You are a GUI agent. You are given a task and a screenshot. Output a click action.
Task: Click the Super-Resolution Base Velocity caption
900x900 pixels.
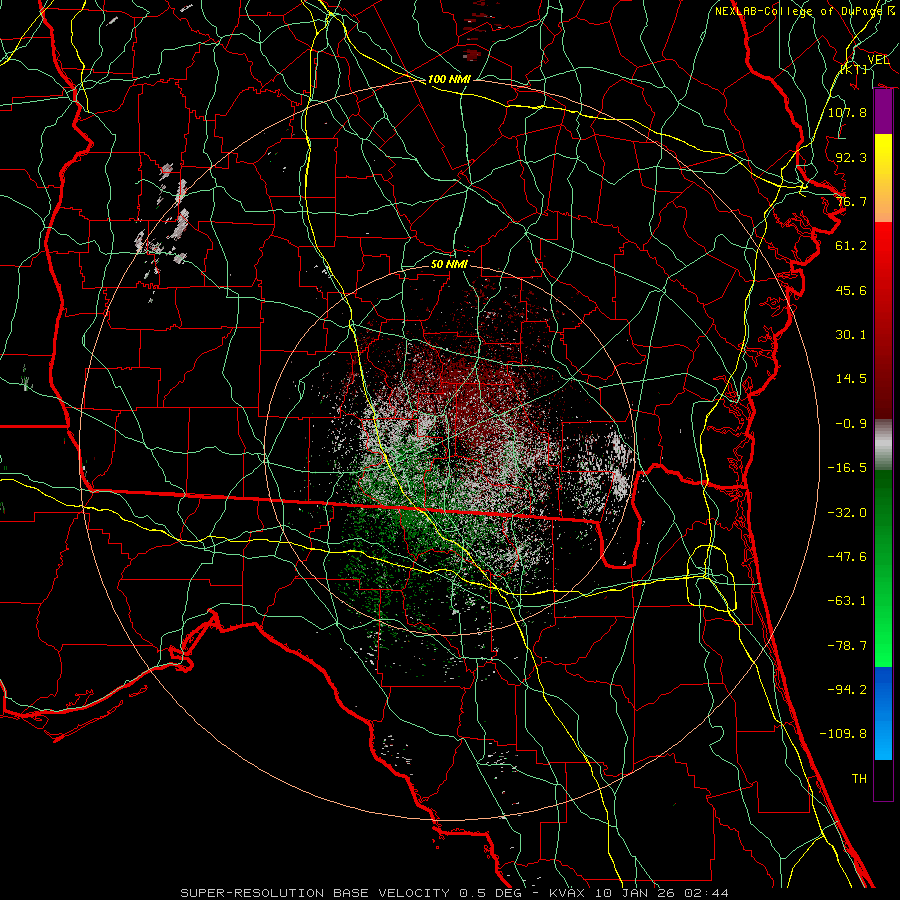(455, 893)
